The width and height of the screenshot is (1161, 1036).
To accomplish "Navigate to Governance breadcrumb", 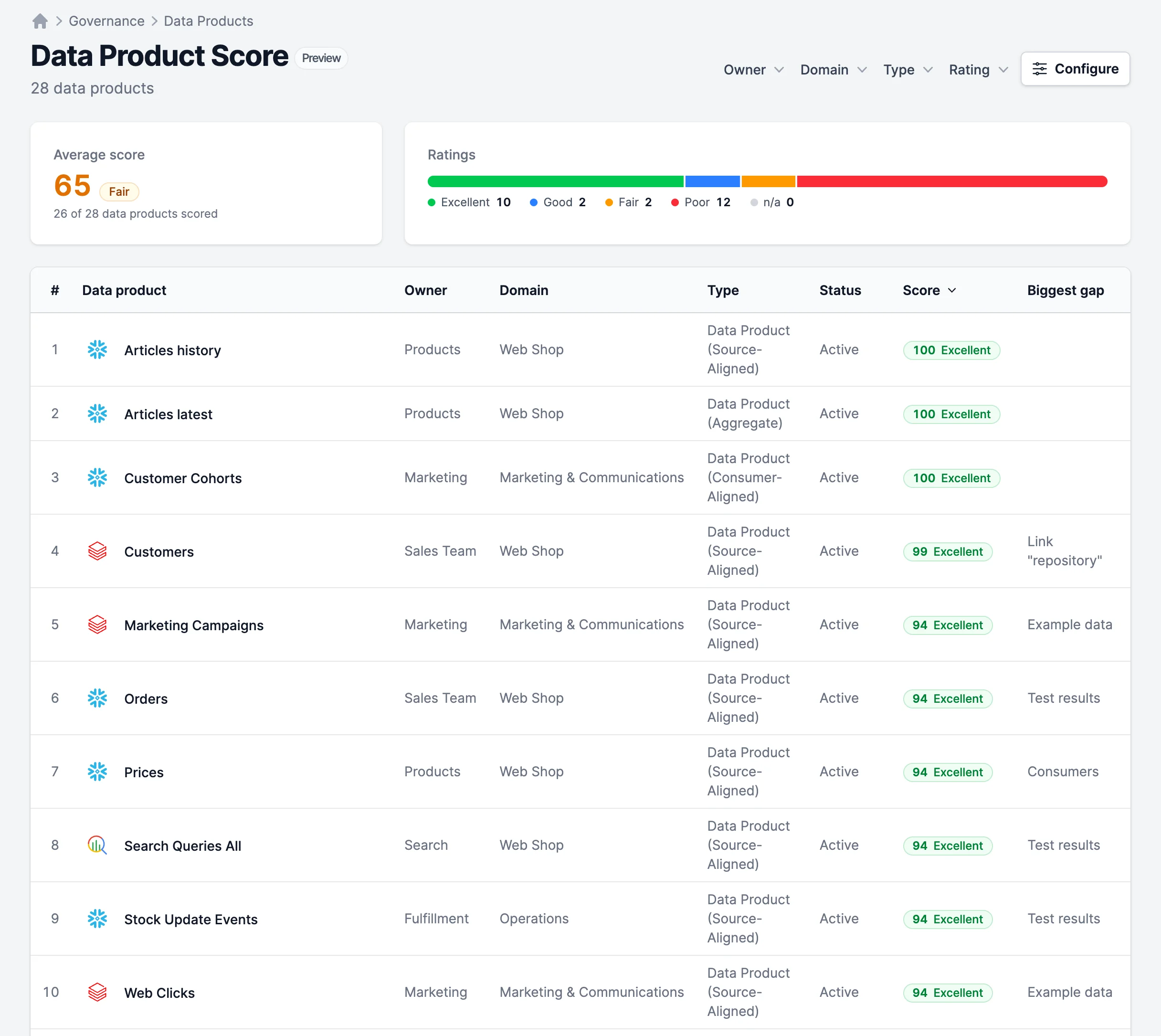I will pos(106,21).
